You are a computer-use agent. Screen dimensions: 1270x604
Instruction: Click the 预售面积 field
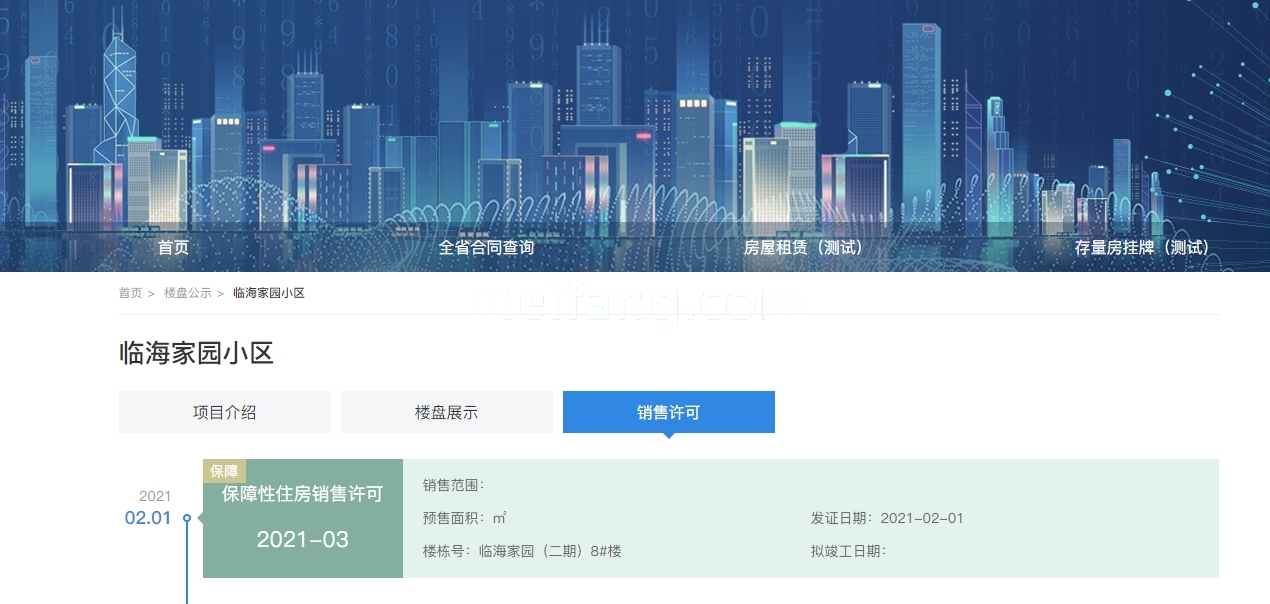(x=464, y=518)
